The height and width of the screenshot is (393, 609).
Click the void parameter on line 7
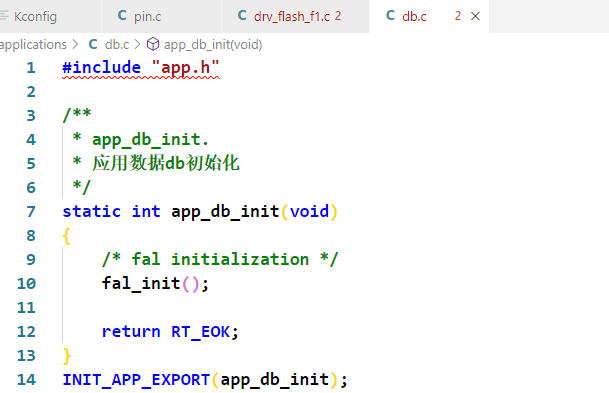pyautogui.click(x=309, y=212)
